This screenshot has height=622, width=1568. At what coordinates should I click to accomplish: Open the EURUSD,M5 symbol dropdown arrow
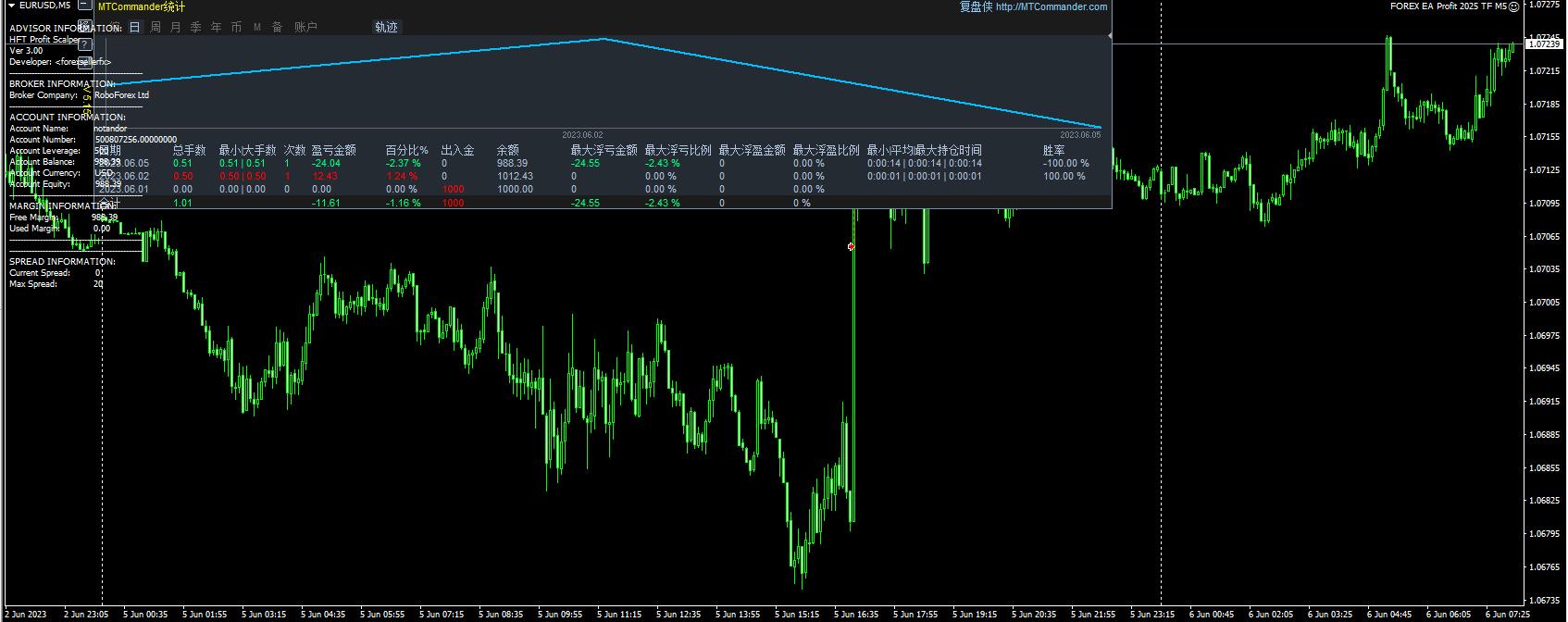pyautogui.click(x=11, y=6)
